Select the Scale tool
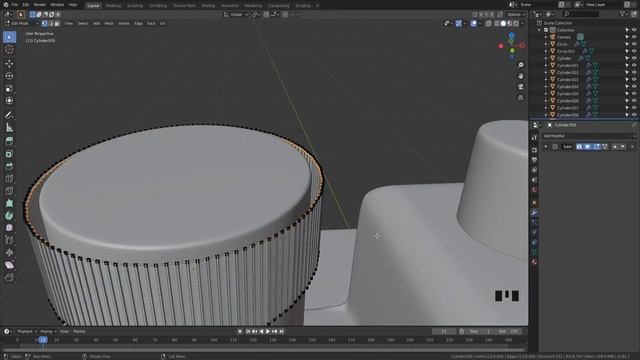 [x=9, y=89]
